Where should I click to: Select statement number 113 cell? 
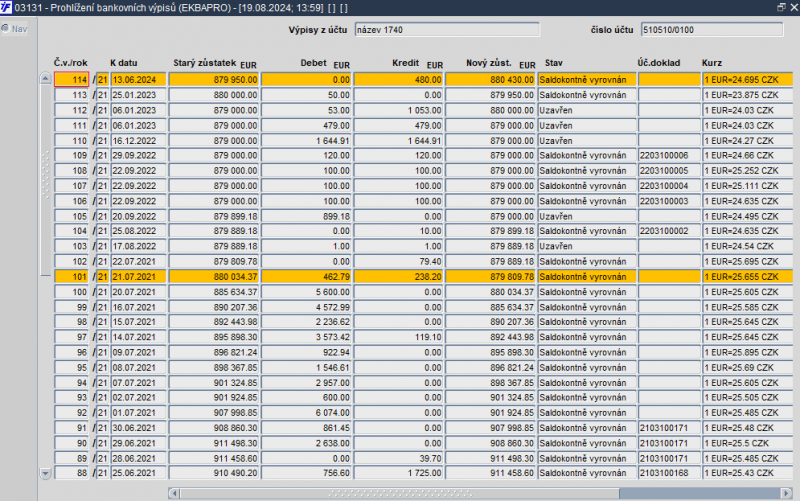(x=71, y=95)
